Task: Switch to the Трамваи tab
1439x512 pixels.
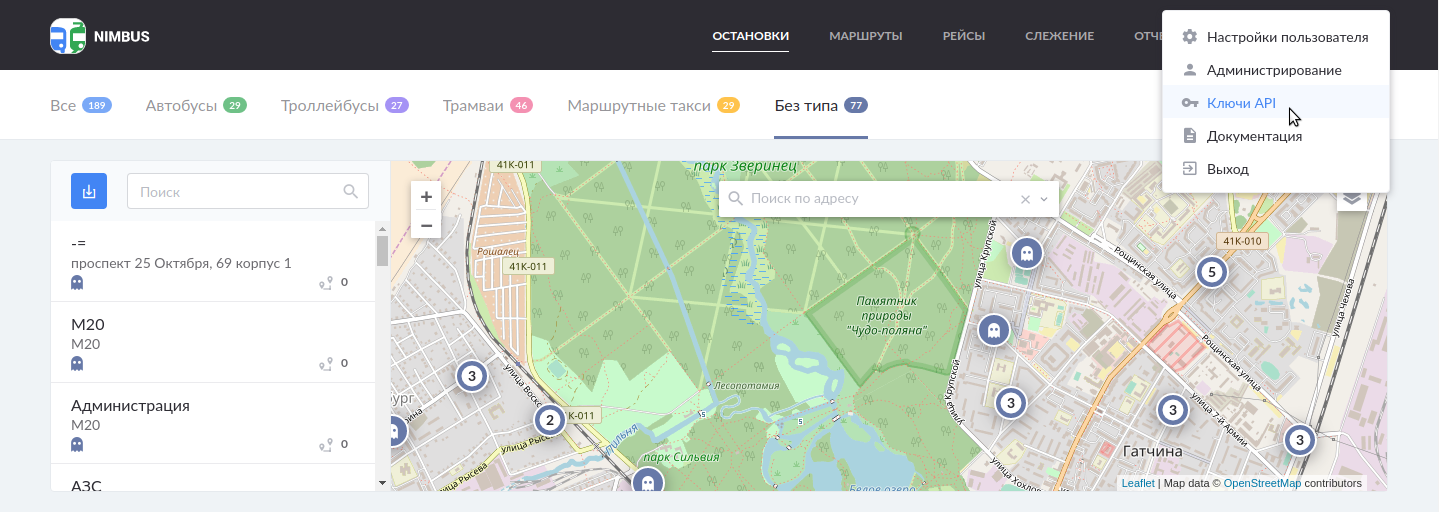Action: (x=473, y=105)
